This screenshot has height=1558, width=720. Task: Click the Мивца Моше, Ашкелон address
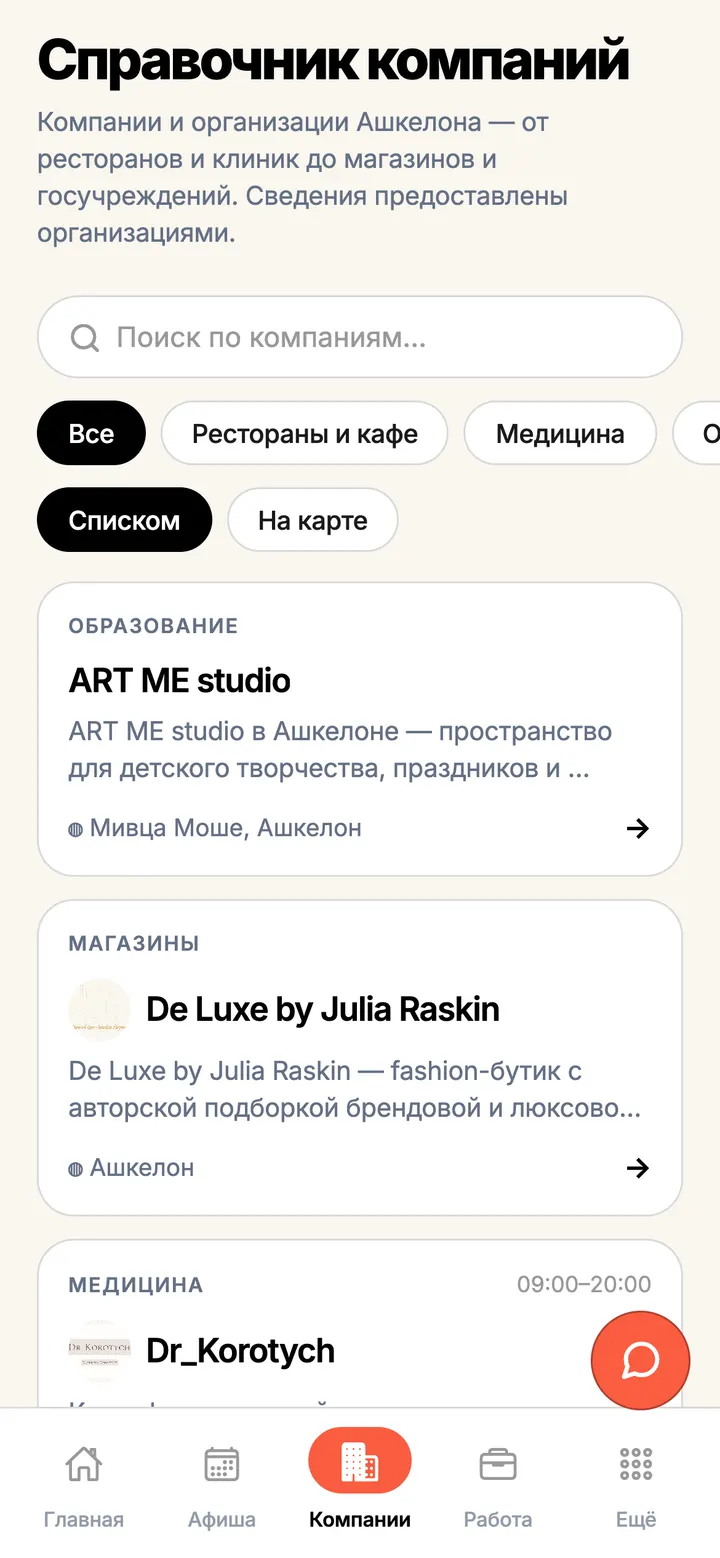point(226,828)
